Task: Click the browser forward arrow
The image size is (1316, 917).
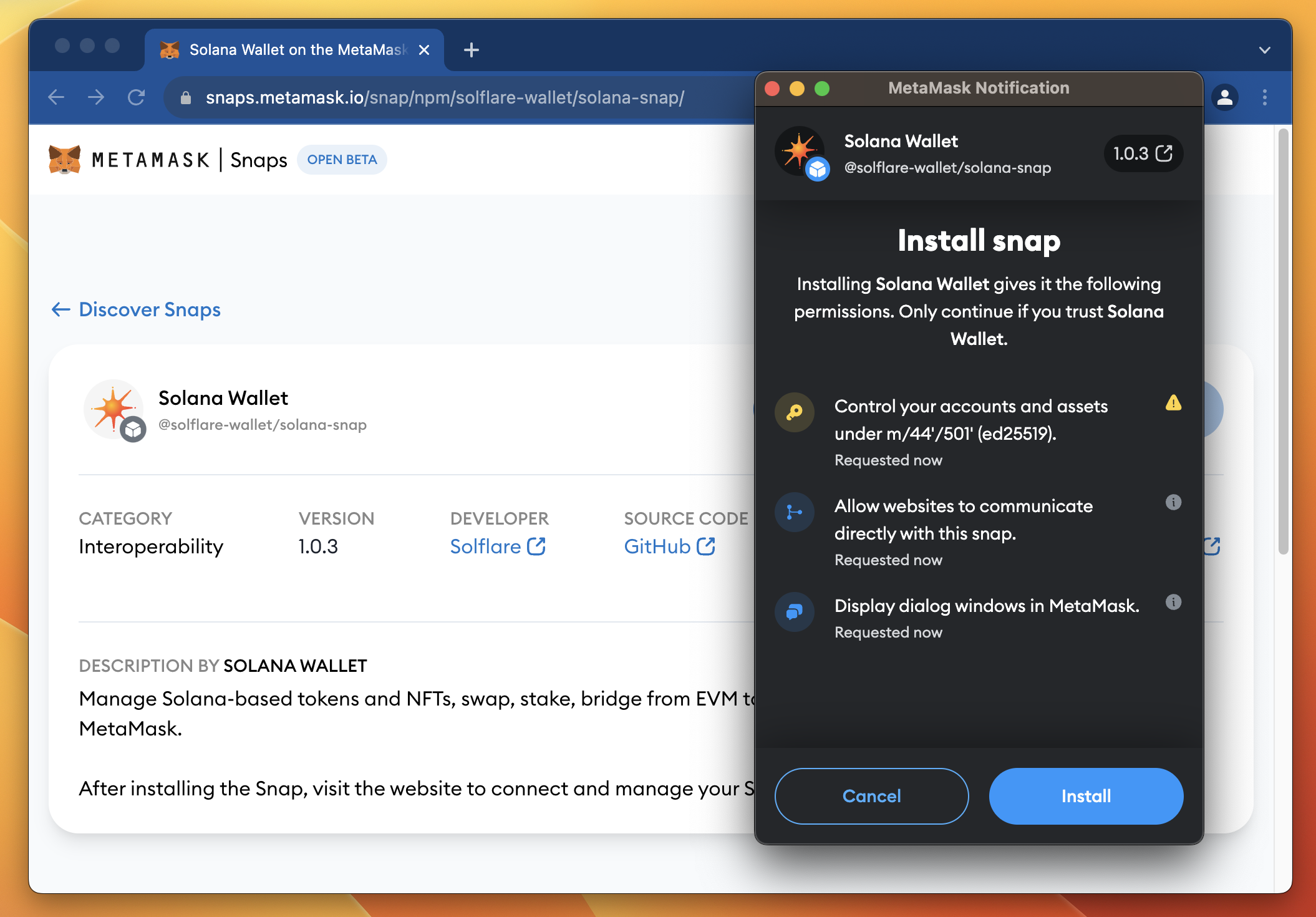Action: click(96, 97)
